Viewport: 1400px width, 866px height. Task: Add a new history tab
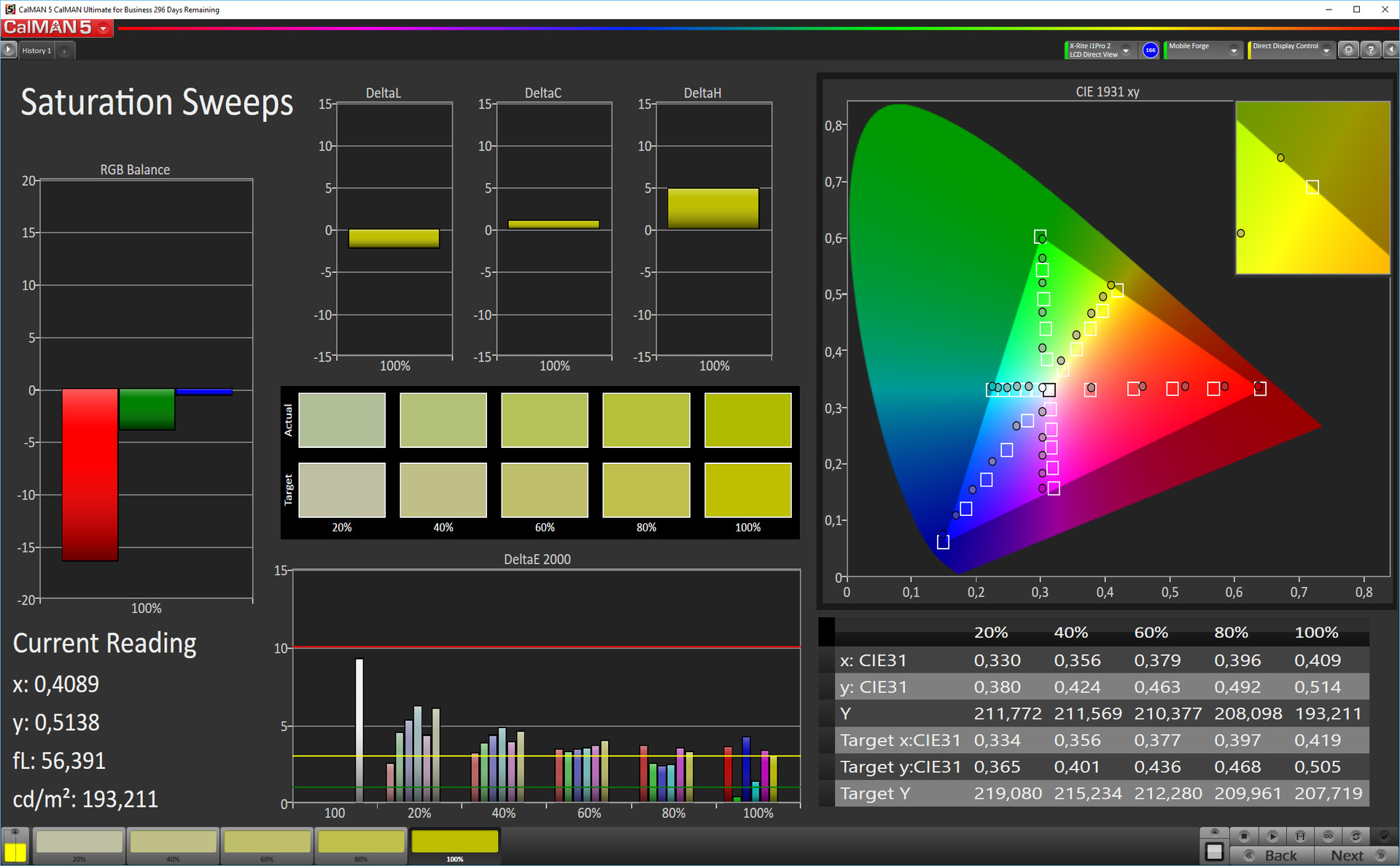(x=65, y=51)
